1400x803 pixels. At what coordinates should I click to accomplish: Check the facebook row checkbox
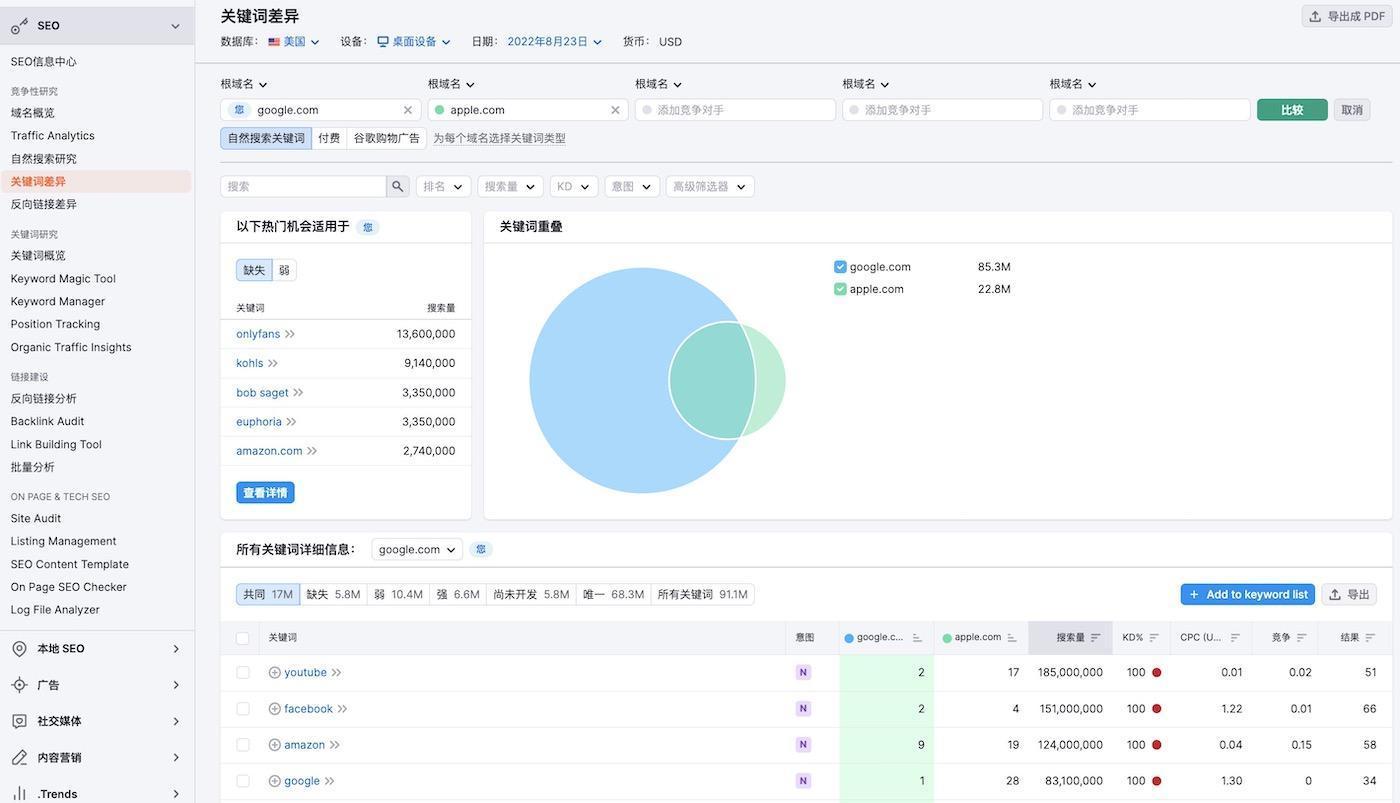click(x=243, y=709)
